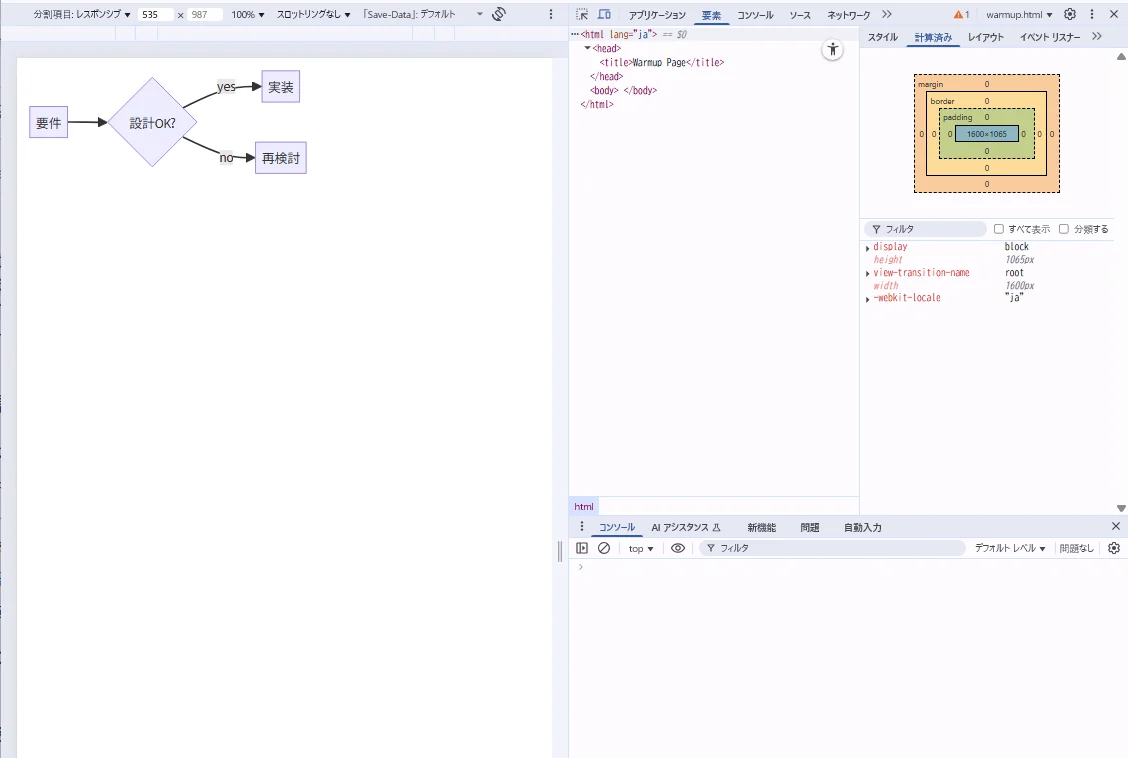Toggle the live expression eye icon

[678, 548]
